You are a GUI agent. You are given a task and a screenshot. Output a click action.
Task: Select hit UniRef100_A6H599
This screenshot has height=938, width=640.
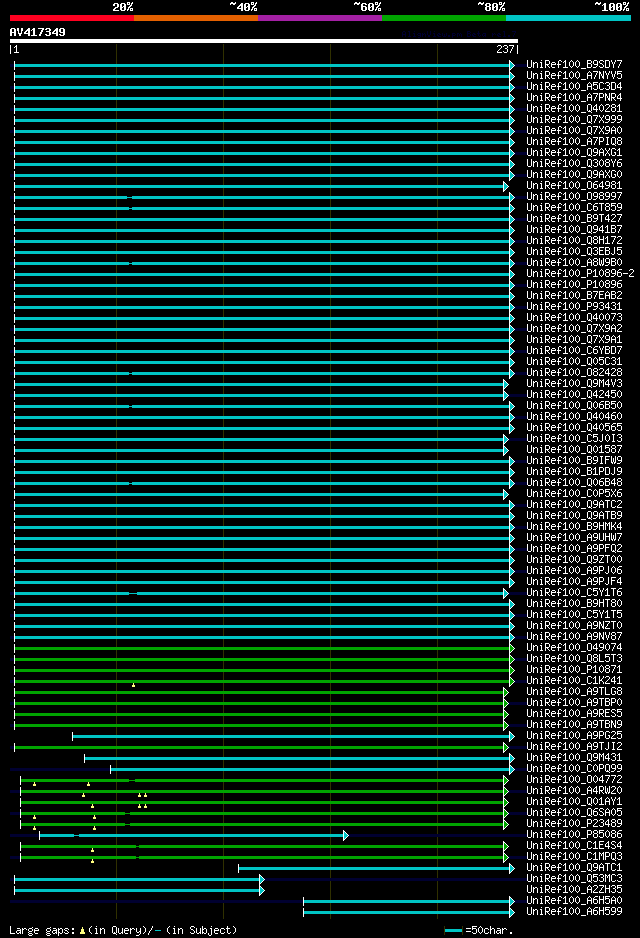pos(574,912)
